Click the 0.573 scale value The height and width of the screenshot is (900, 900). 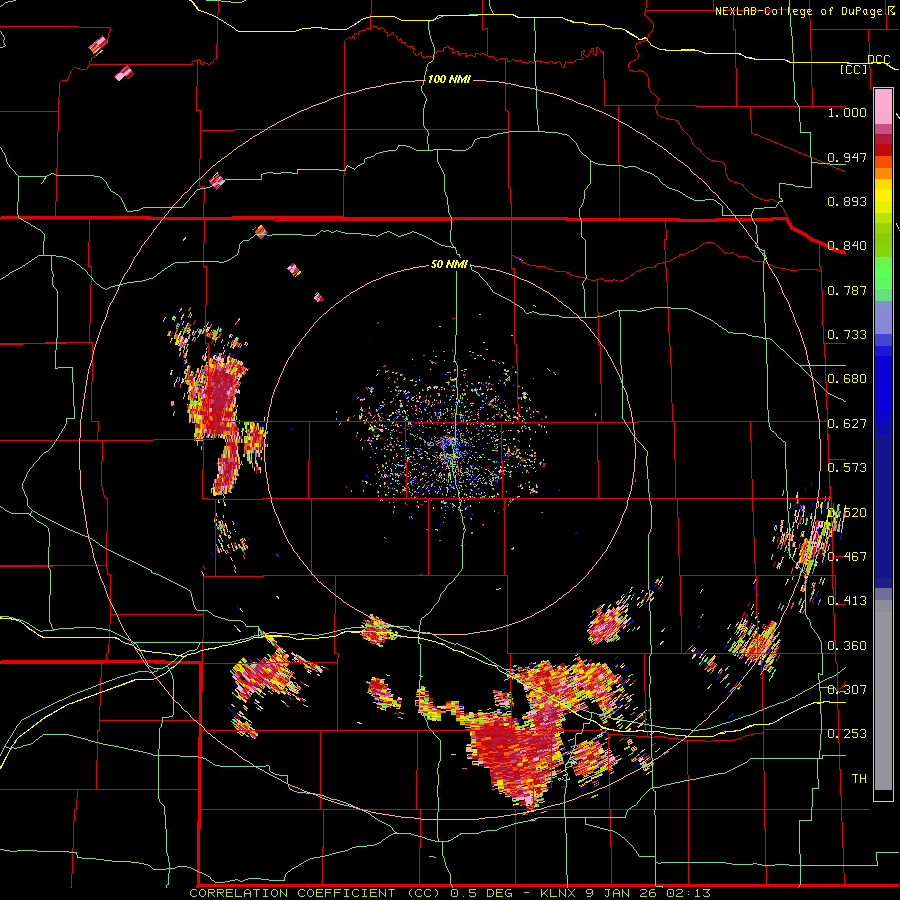click(x=847, y=468)
